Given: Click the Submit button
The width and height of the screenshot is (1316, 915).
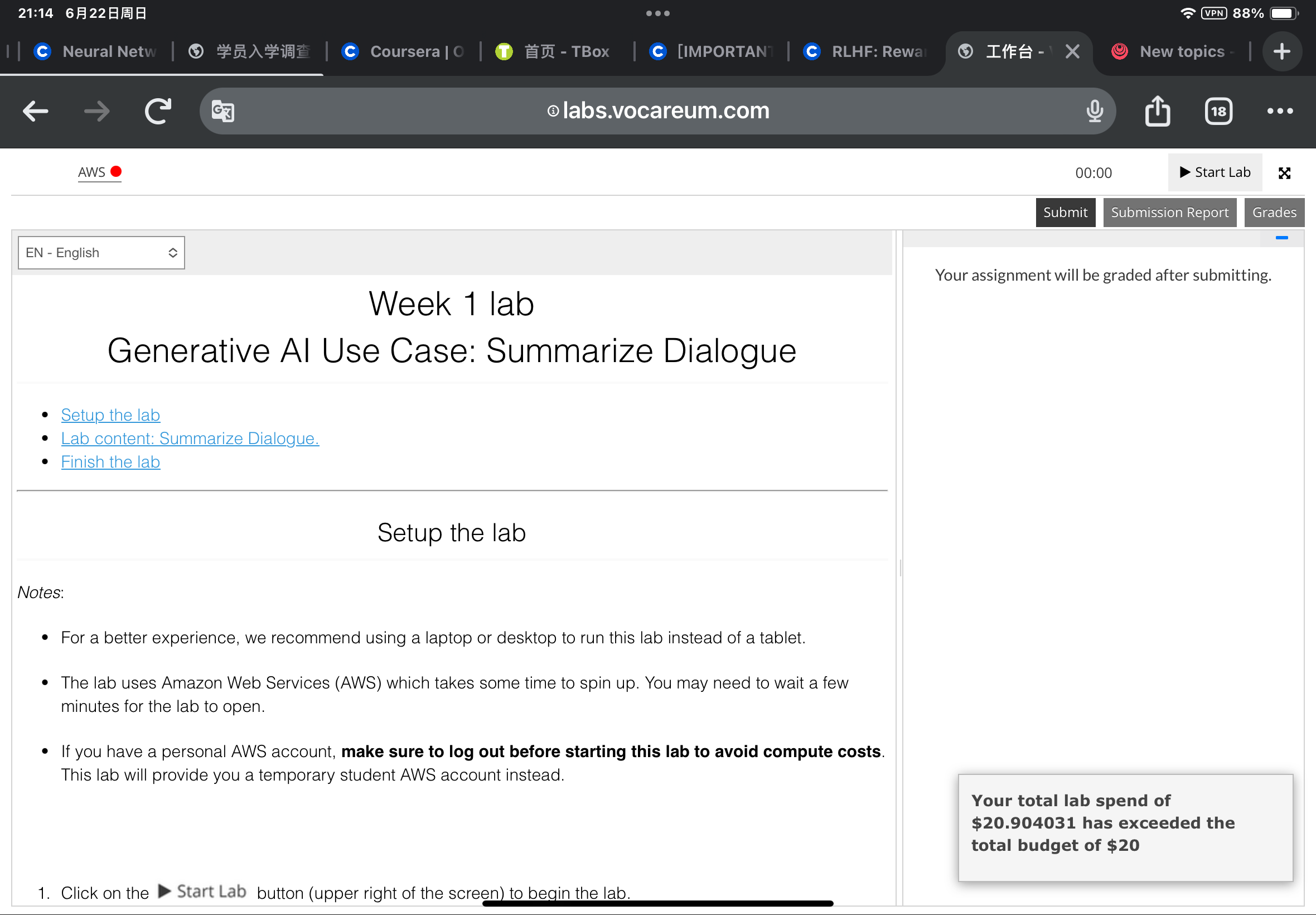Looking at the screenshot, I should tap(1065, 213).
